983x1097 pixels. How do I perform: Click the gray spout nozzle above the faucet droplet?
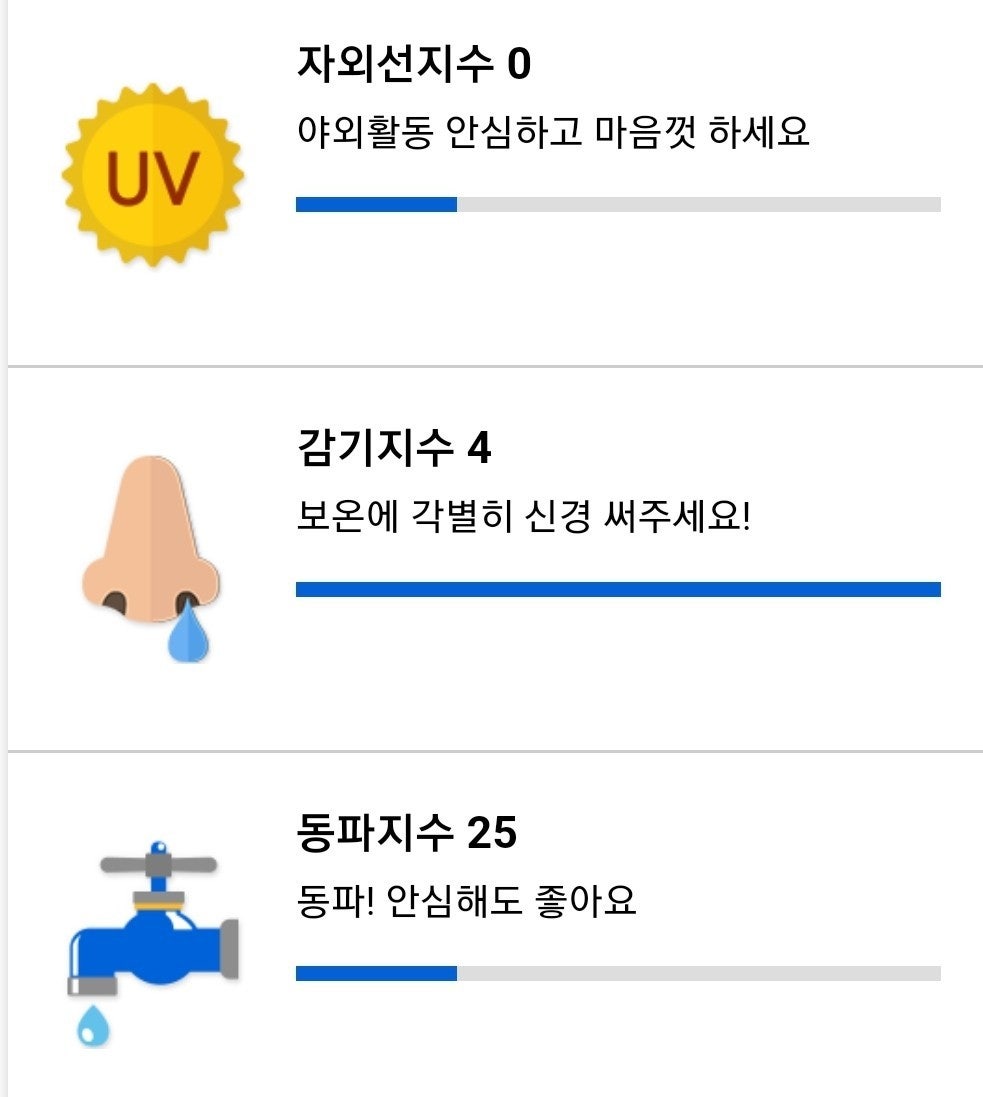[92, 985]
